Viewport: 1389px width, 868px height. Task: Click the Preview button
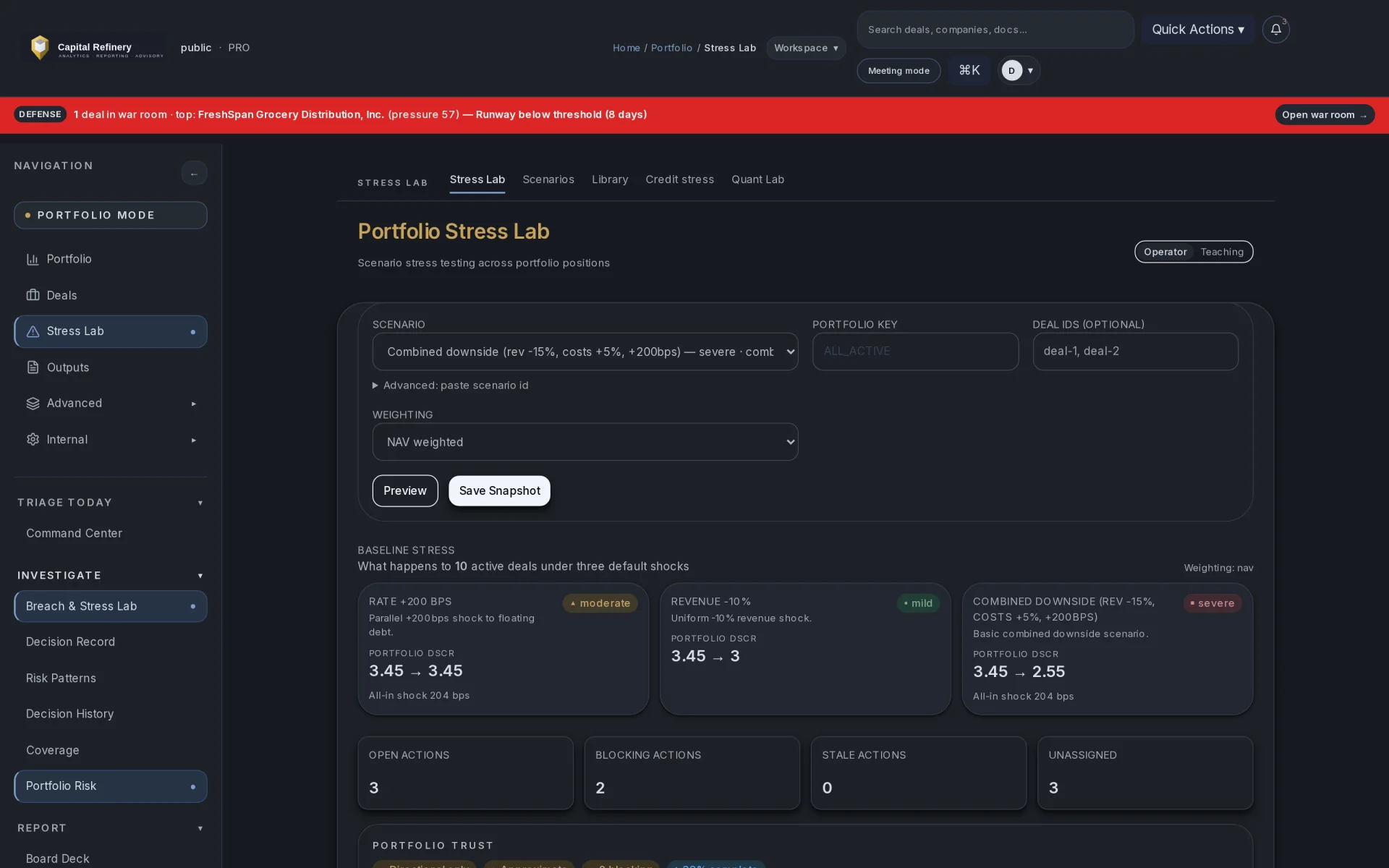(405, 491)
